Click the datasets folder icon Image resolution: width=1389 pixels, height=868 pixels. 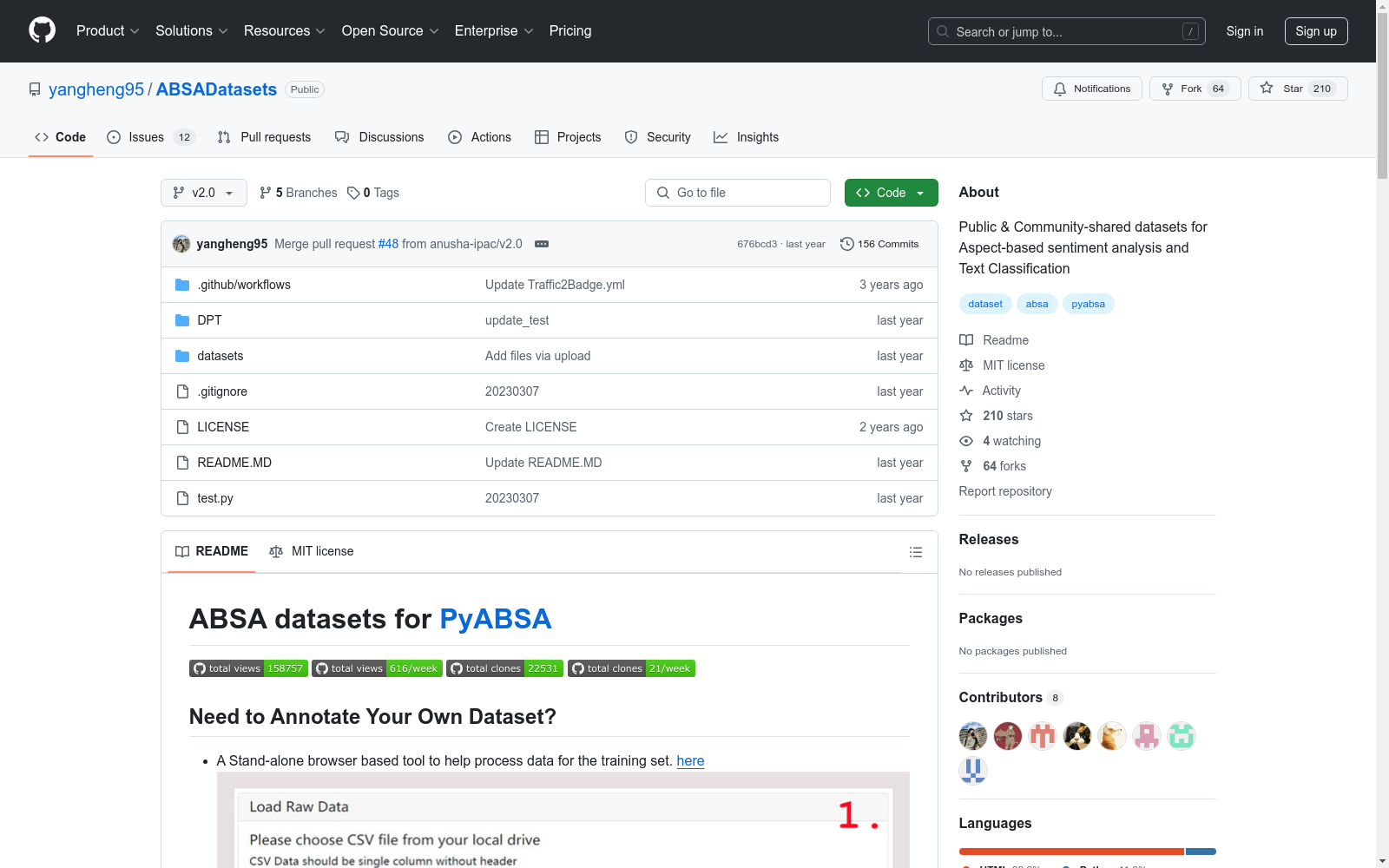pos(182,356)
